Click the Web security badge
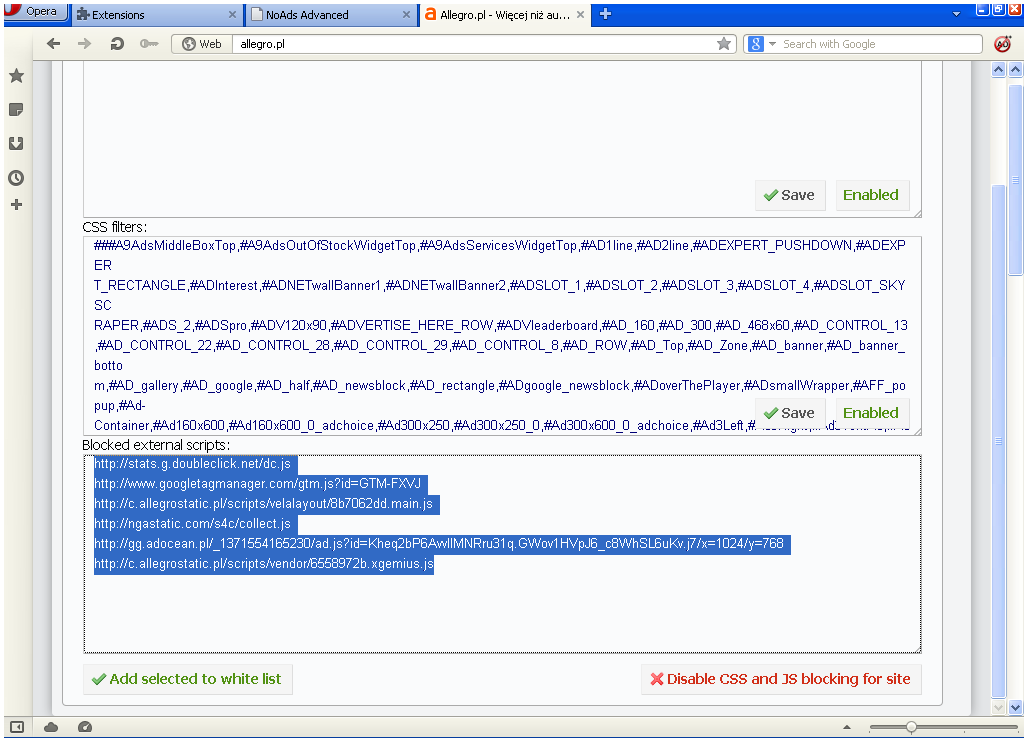1024x738 pixels. pos(202,44)
